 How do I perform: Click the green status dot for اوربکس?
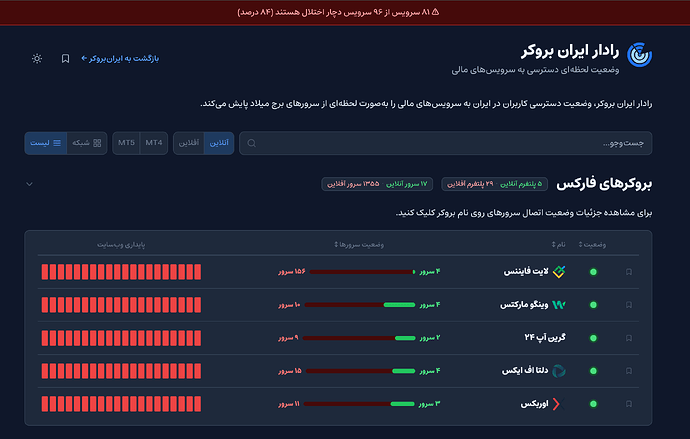[x=593, y=404]
